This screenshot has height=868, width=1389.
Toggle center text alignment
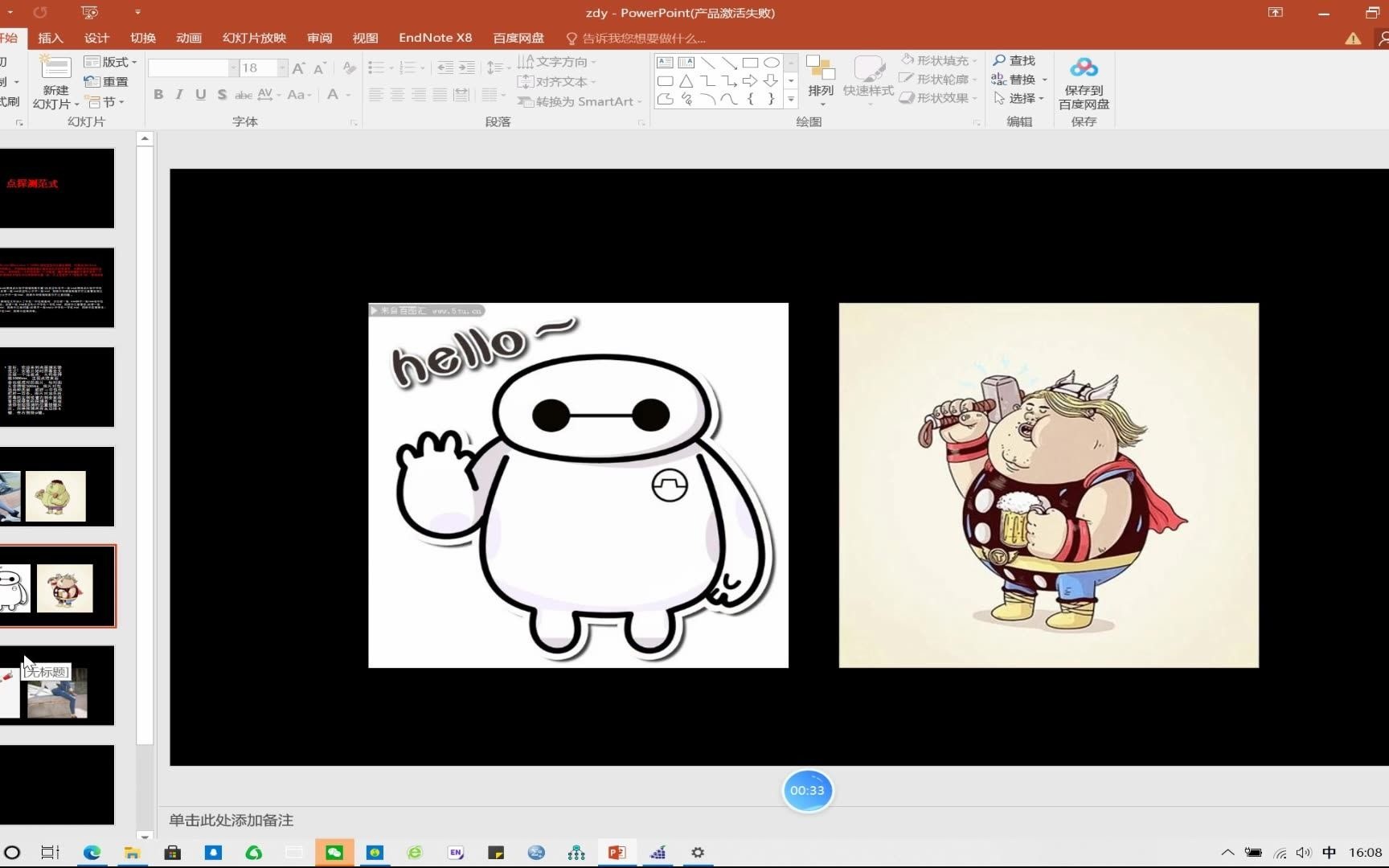(397, 95)
